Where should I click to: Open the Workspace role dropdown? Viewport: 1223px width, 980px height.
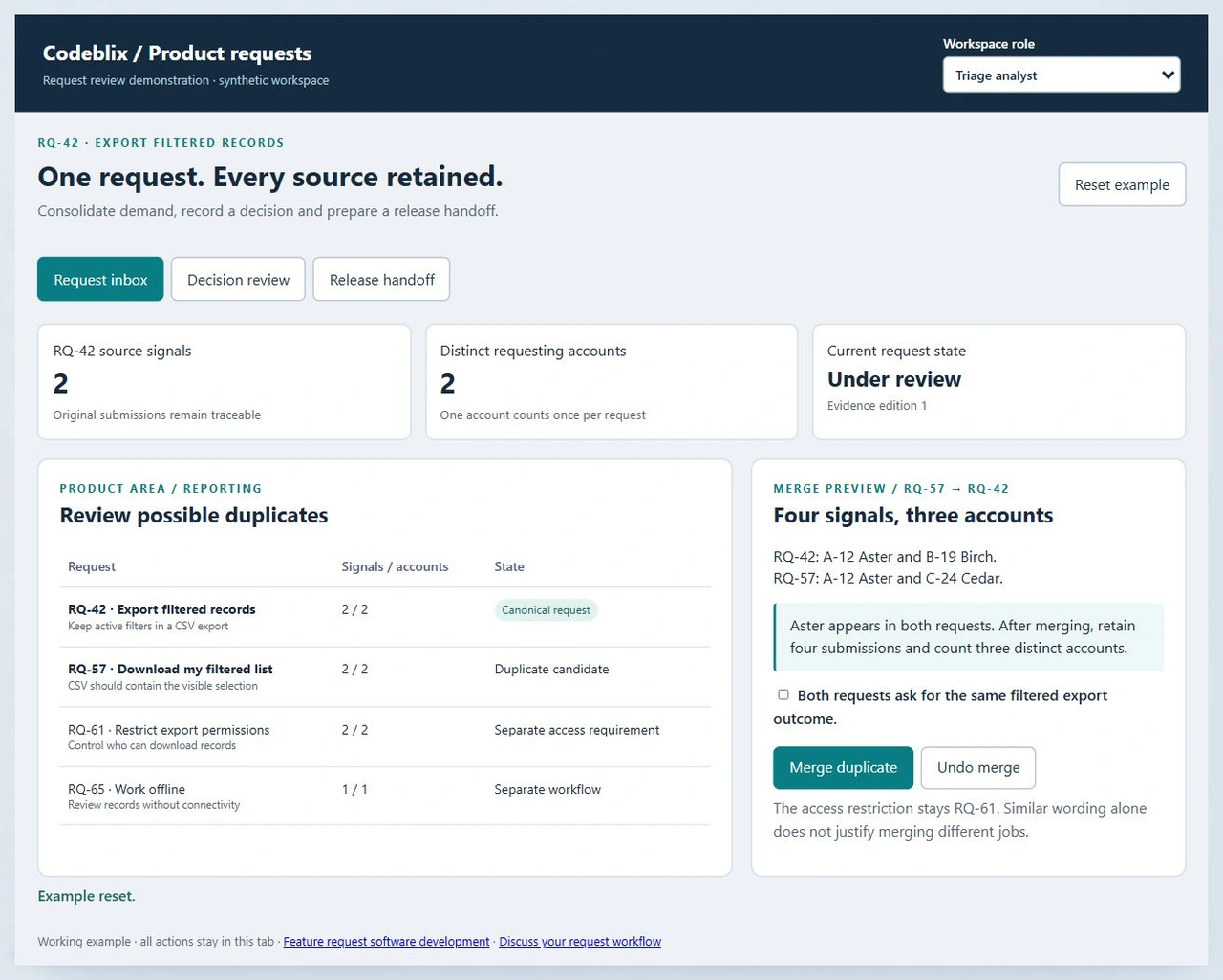click(1062, 75)
